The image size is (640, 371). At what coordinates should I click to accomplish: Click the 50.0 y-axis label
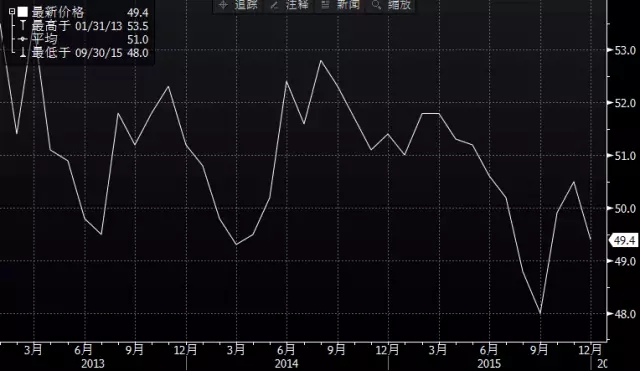[624, 208]
